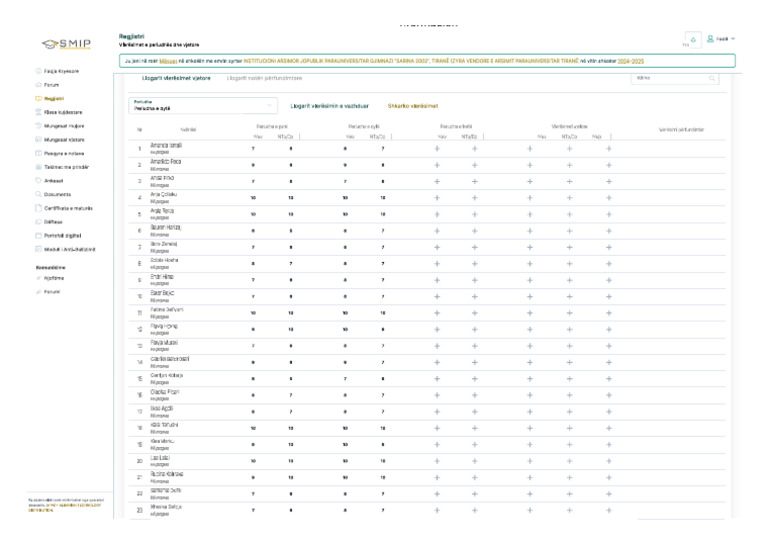Click the Klasa kujdestare sidebar icon
This screenshot has height=543, width=768.
pos(38,113)
